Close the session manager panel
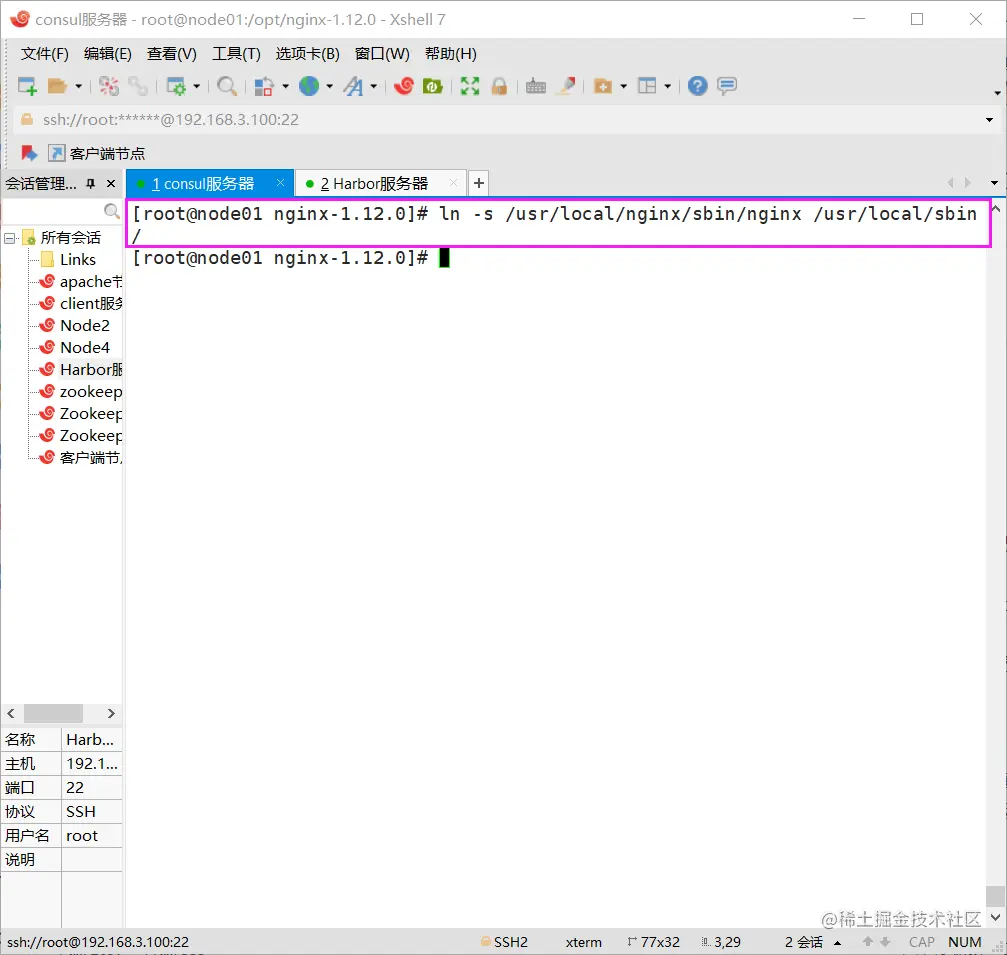This screenshot has height=955, width=1007. tap(111, 184)
